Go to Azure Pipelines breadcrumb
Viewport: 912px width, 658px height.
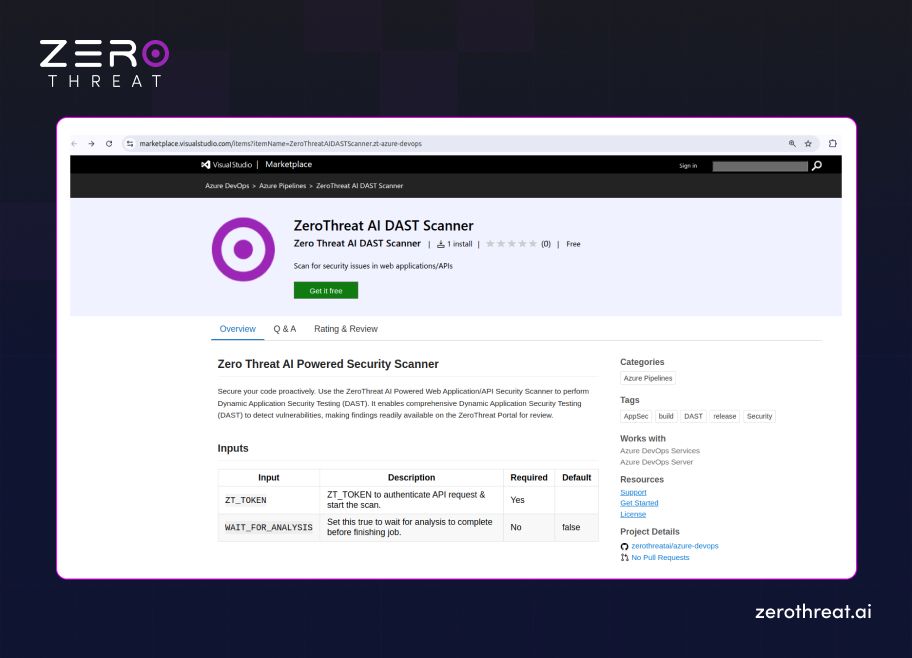(282, 186)
